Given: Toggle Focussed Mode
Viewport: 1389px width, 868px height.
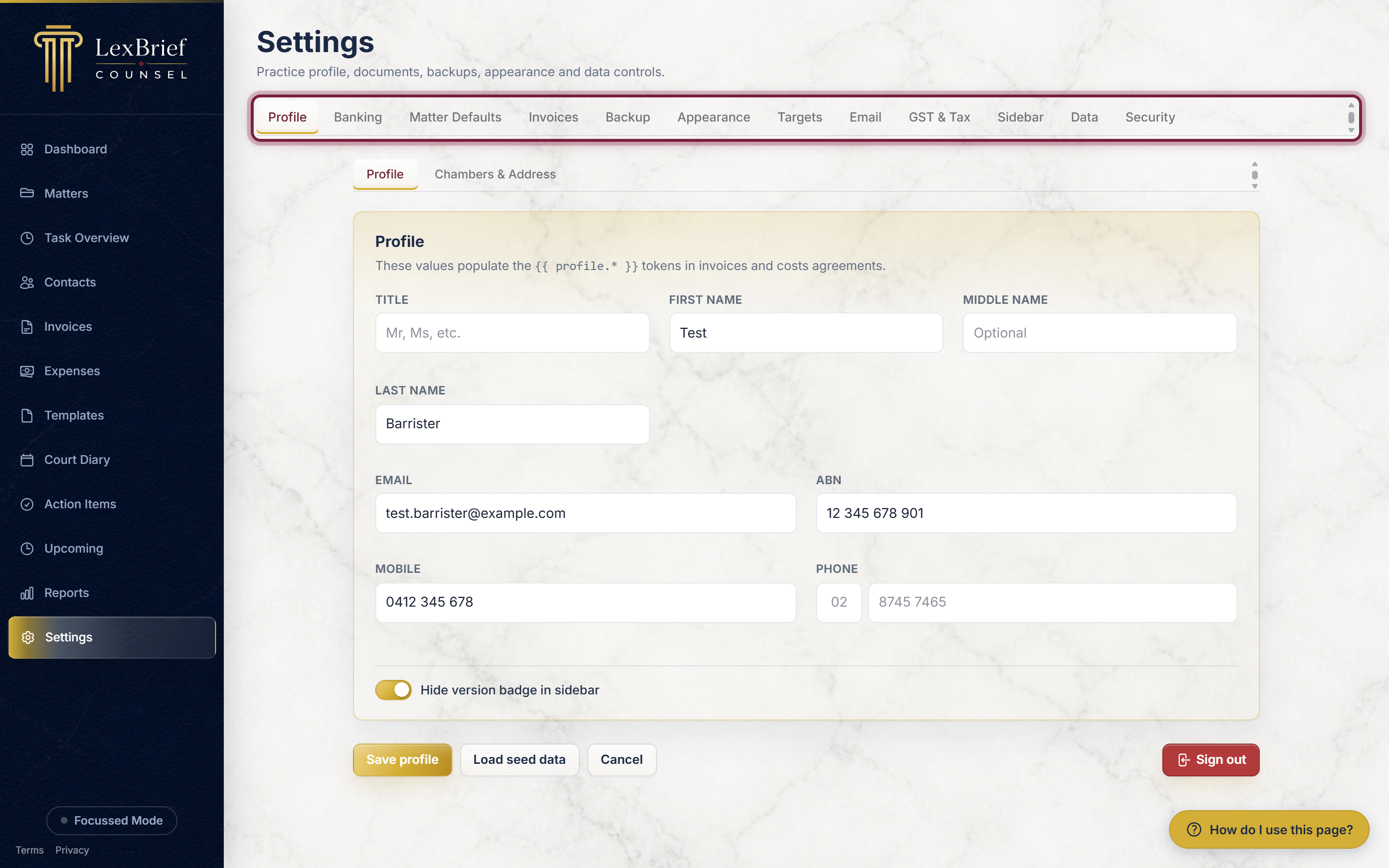Looking at the screenshot, I should tap(112, 820).
